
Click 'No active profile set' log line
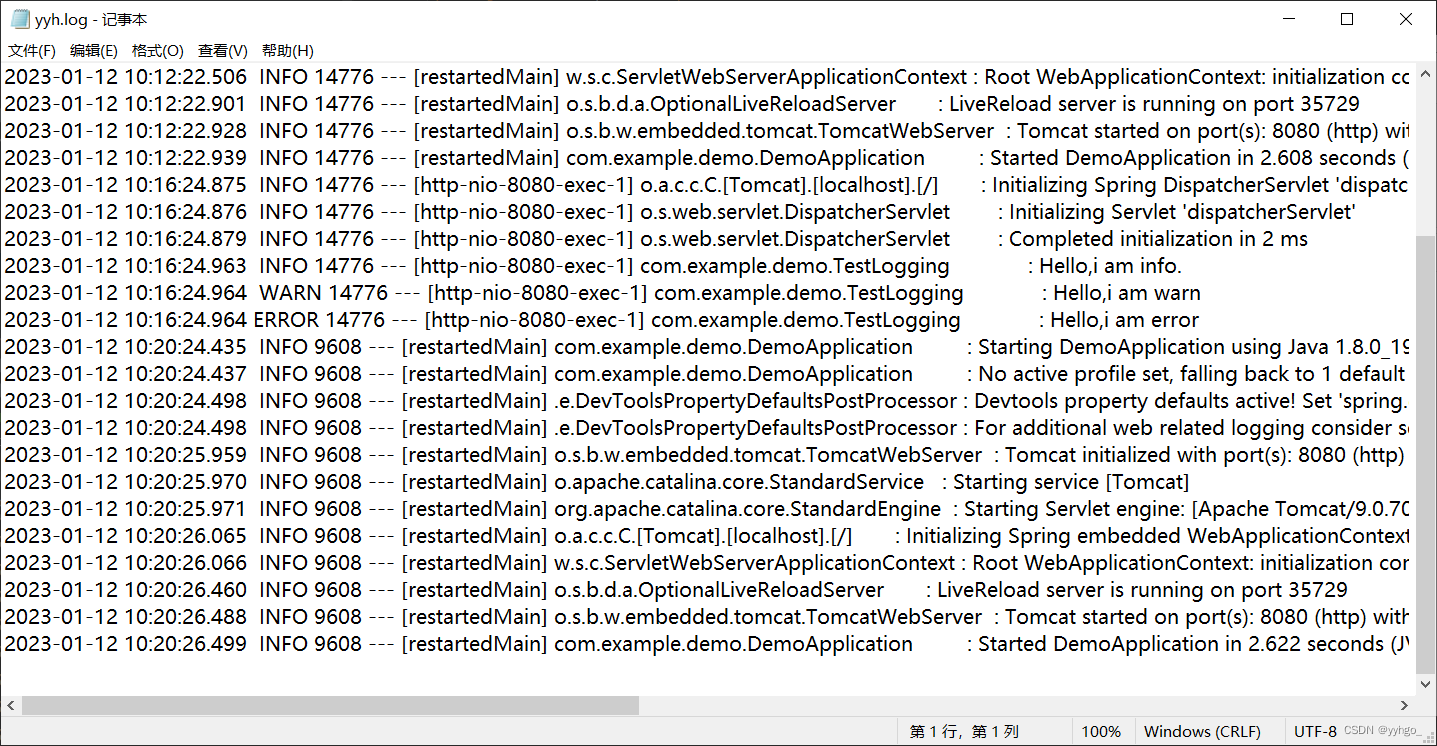(707, 374)
